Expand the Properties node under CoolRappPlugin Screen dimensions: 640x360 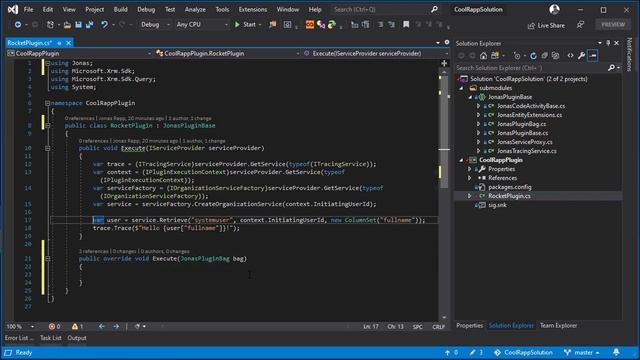click(470, 169)
